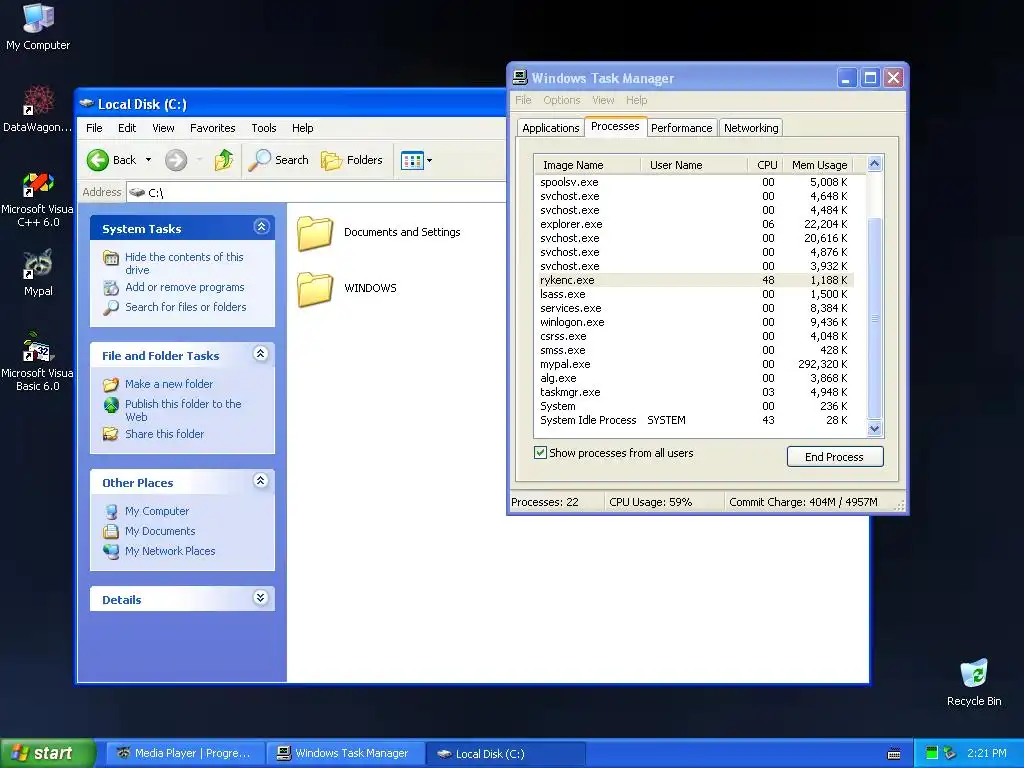1024x768 pixels.
Task: Select Microsoft Visual Basic 6.0 desktop icon
Action: tap(38, 361)
